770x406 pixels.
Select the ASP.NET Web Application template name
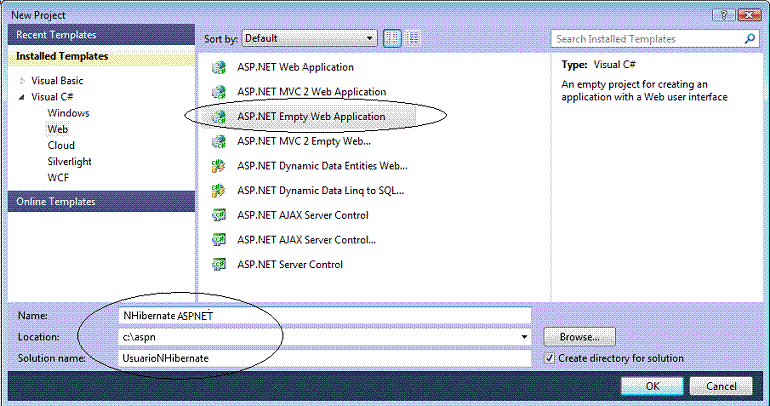(x=295, y=67)
